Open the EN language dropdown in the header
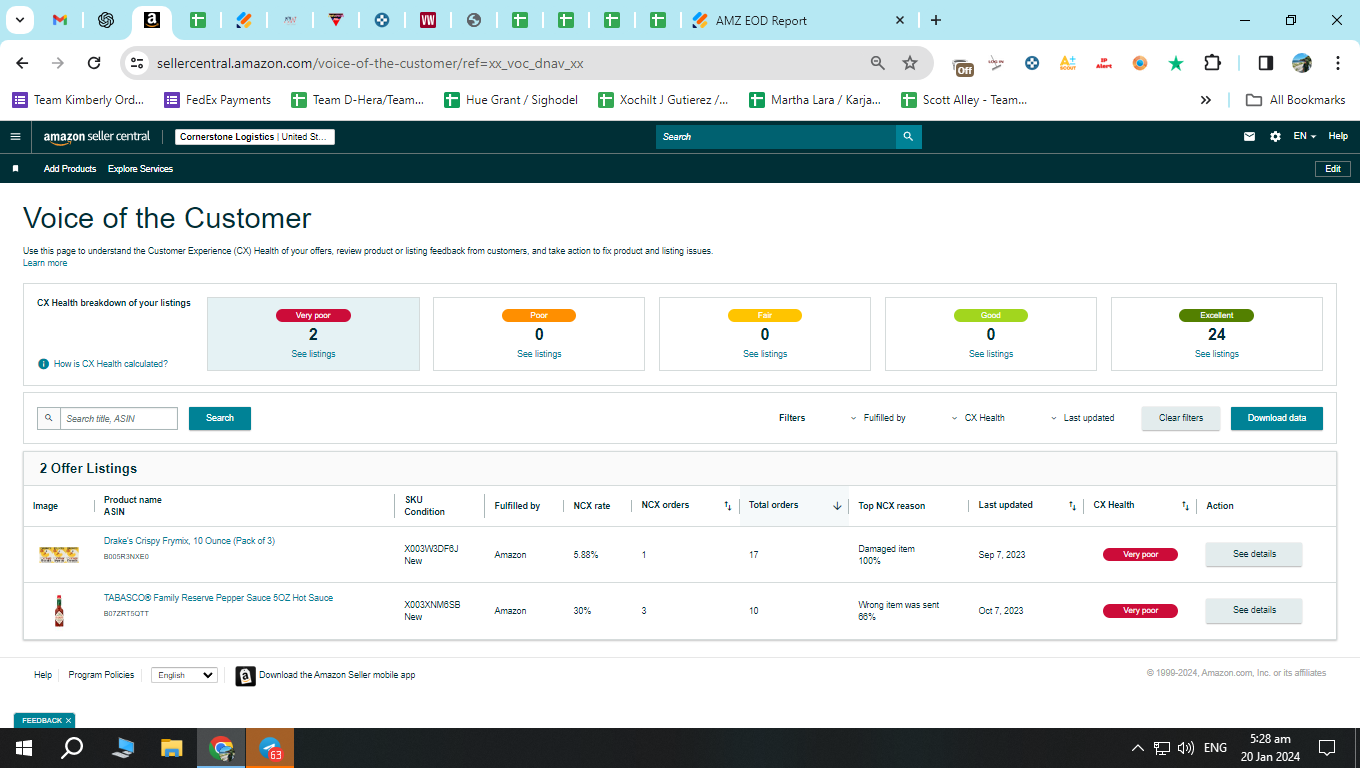The width and height of the screenshot is (1360, 768). (1305, 137)
